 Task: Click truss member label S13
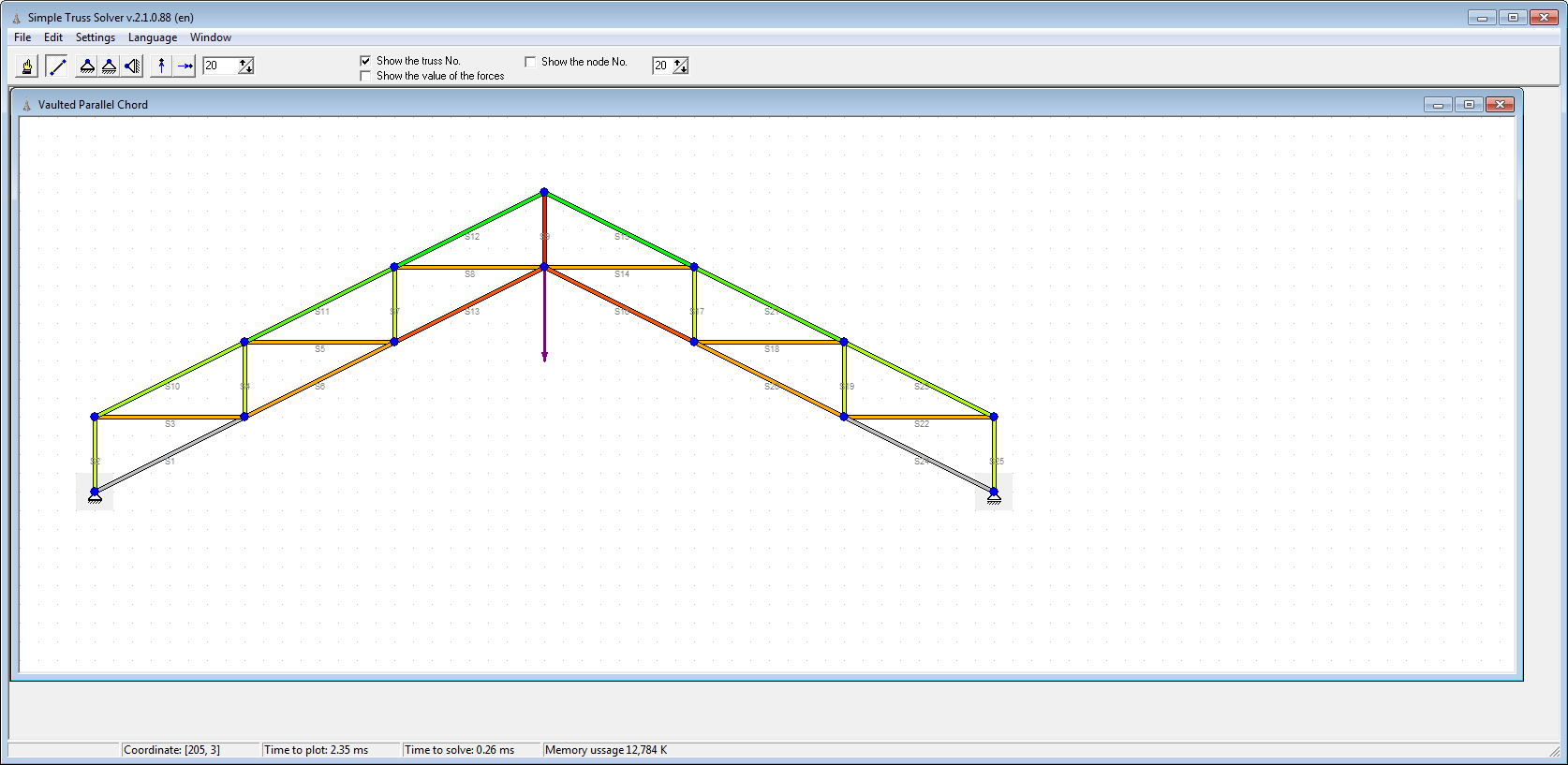click(472, 312)
